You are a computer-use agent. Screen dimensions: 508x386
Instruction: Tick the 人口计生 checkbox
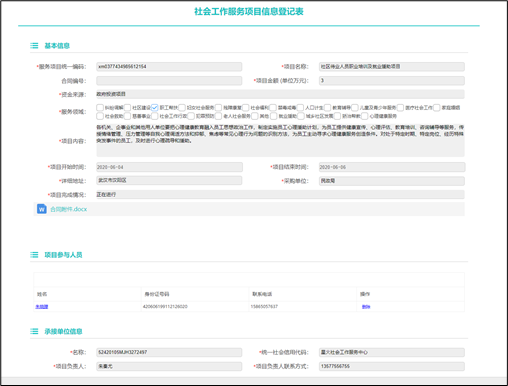click(x=300, y=107)
